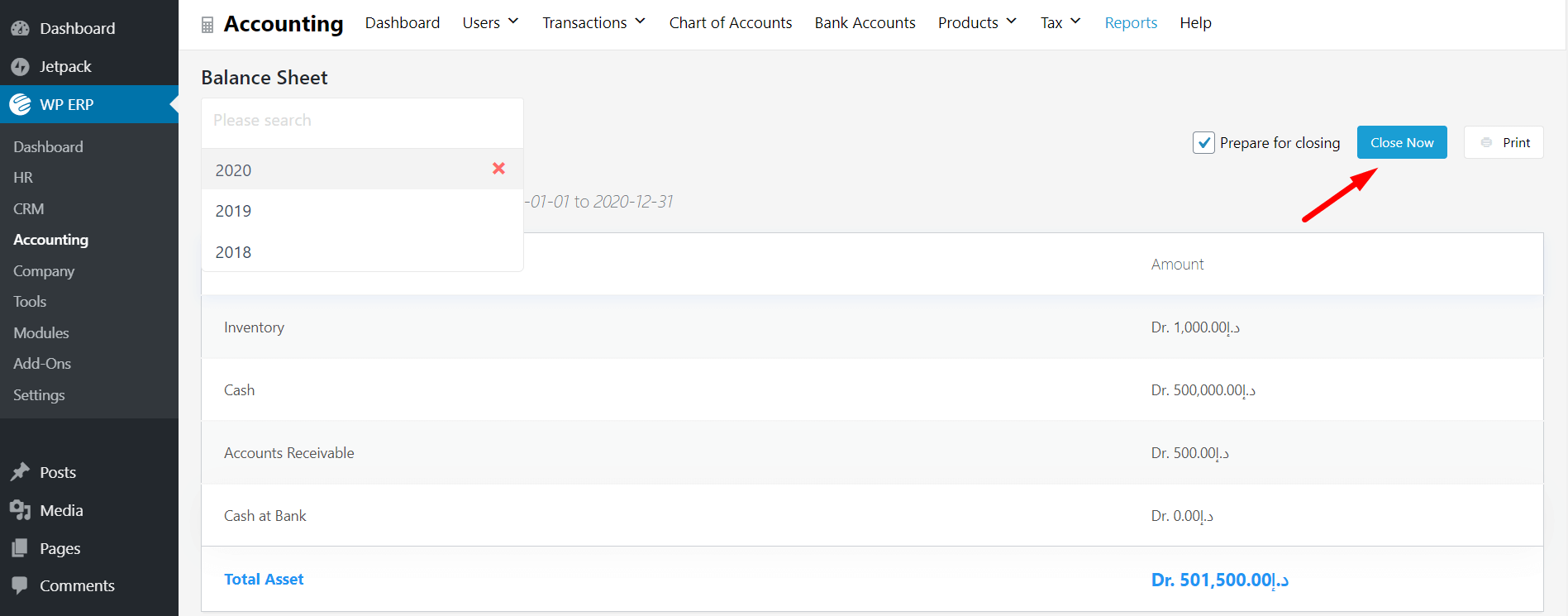Expand the Users dropdown menu
Viewport: 1568px width, 616px height.
(x=490, y=22)
